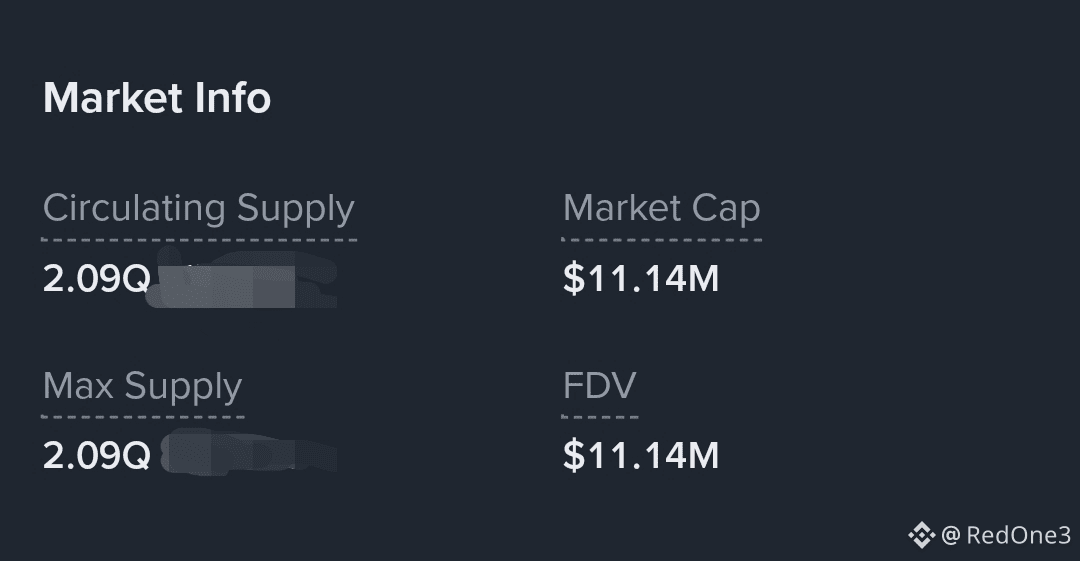Click the dotted underline beneath Max Supply

[142, 416]
